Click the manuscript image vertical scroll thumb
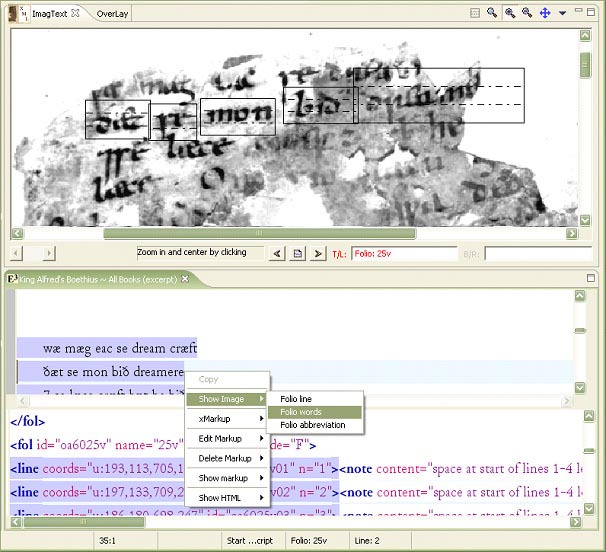Image resolution: width=606 pixels, height=552 pixels. 585,65
